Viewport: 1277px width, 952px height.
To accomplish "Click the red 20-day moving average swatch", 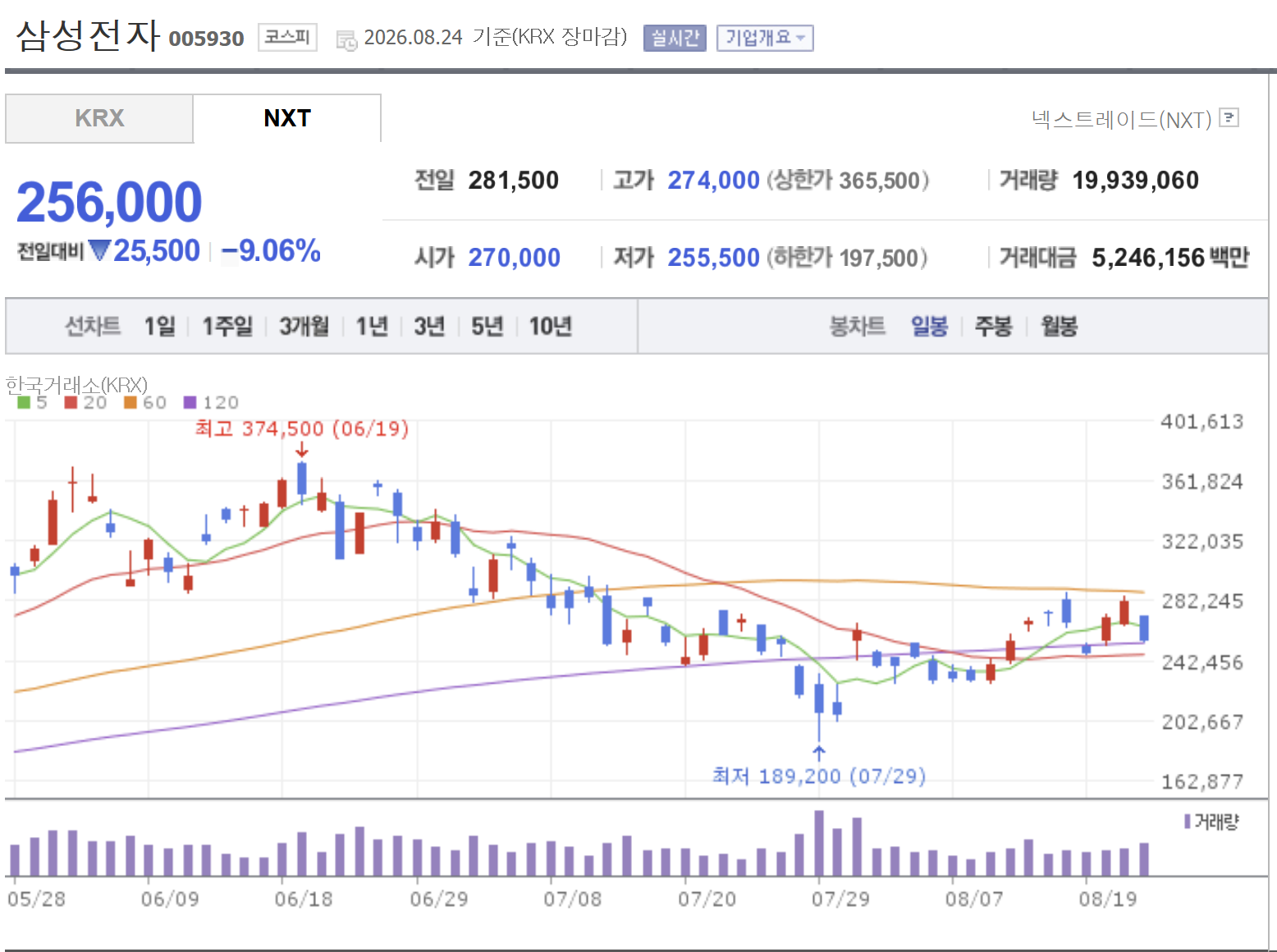I will (x=71, y=402).
